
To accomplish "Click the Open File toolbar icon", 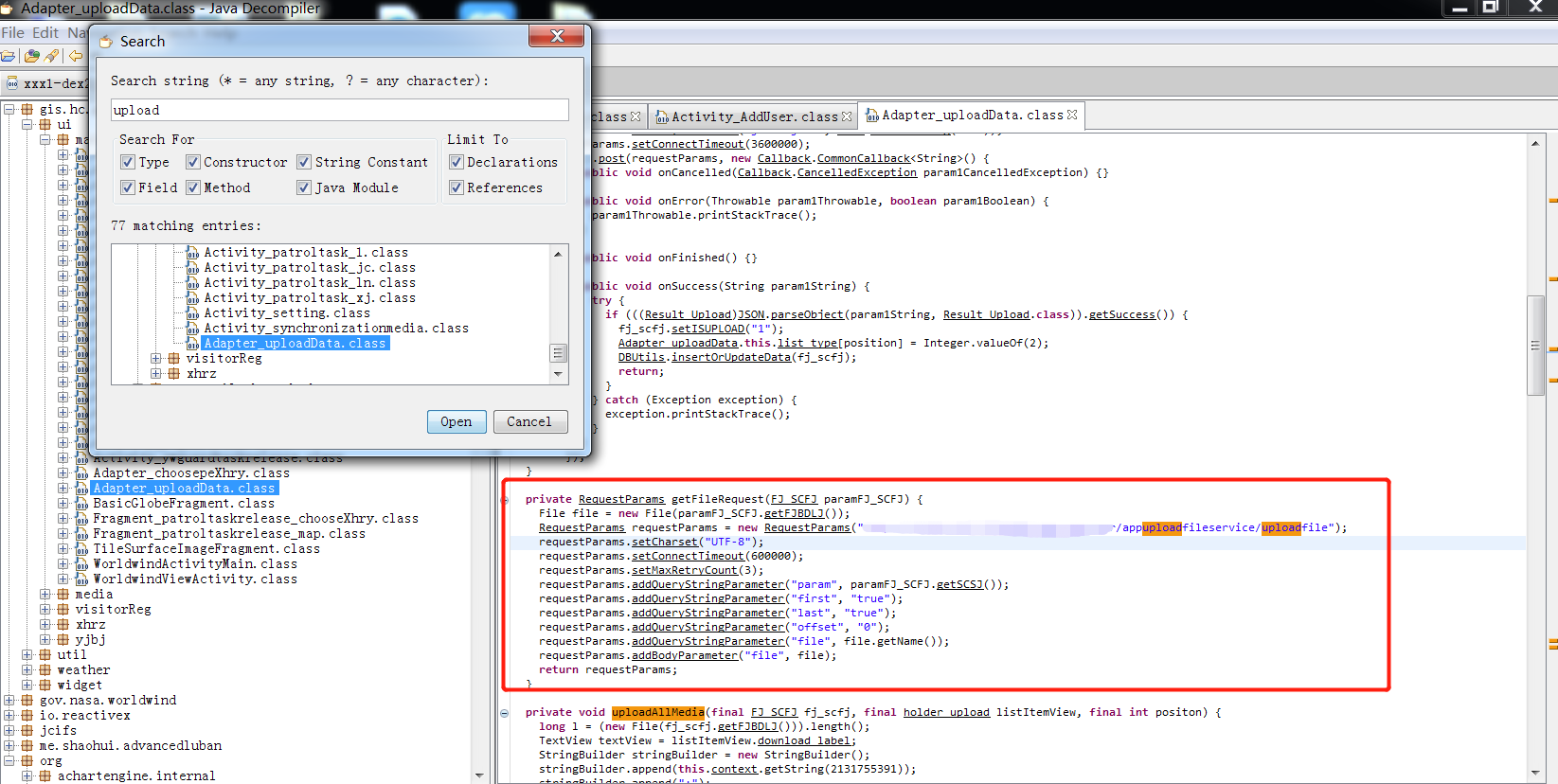I will tap(8, 56).
